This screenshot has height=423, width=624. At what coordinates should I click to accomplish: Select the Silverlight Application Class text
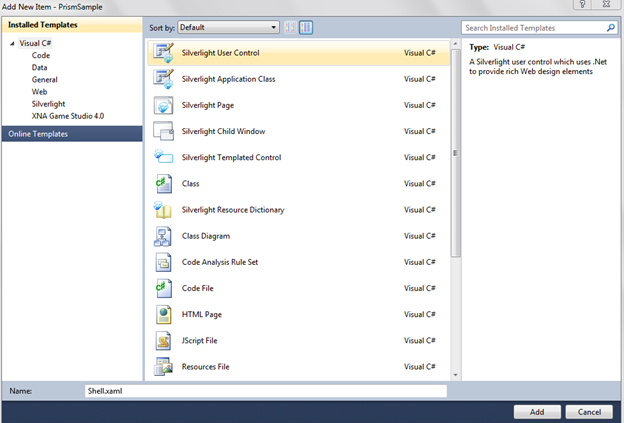click(228, 79)
